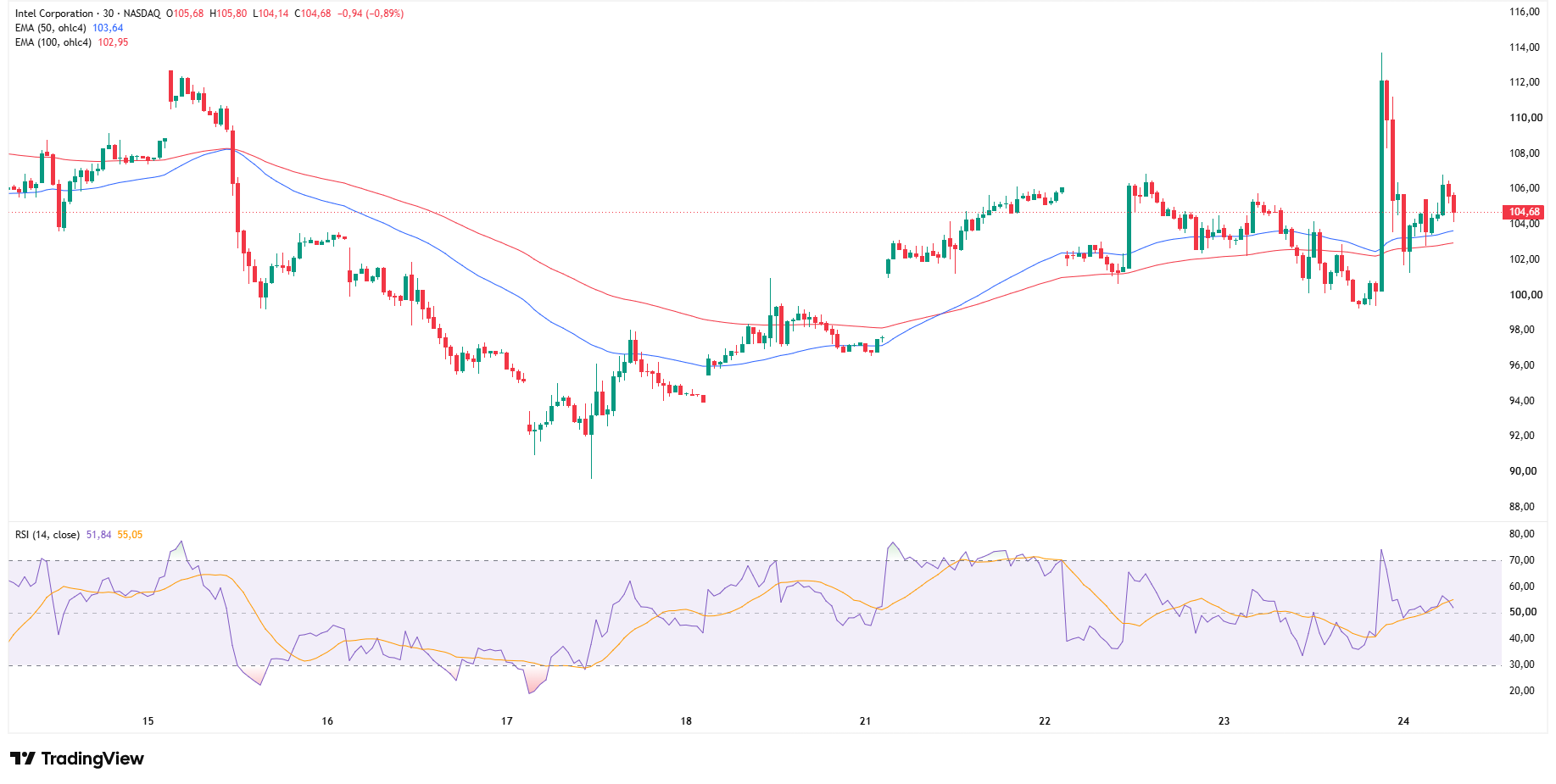The width and height of the screenshot is (1556, 784).
Task: Click the RSI 70,00 scale label
Action: coord(1522,560)
